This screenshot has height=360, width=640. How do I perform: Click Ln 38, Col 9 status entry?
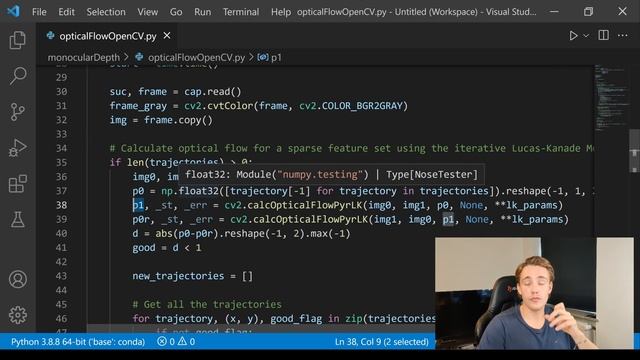[x=382, y=342]
